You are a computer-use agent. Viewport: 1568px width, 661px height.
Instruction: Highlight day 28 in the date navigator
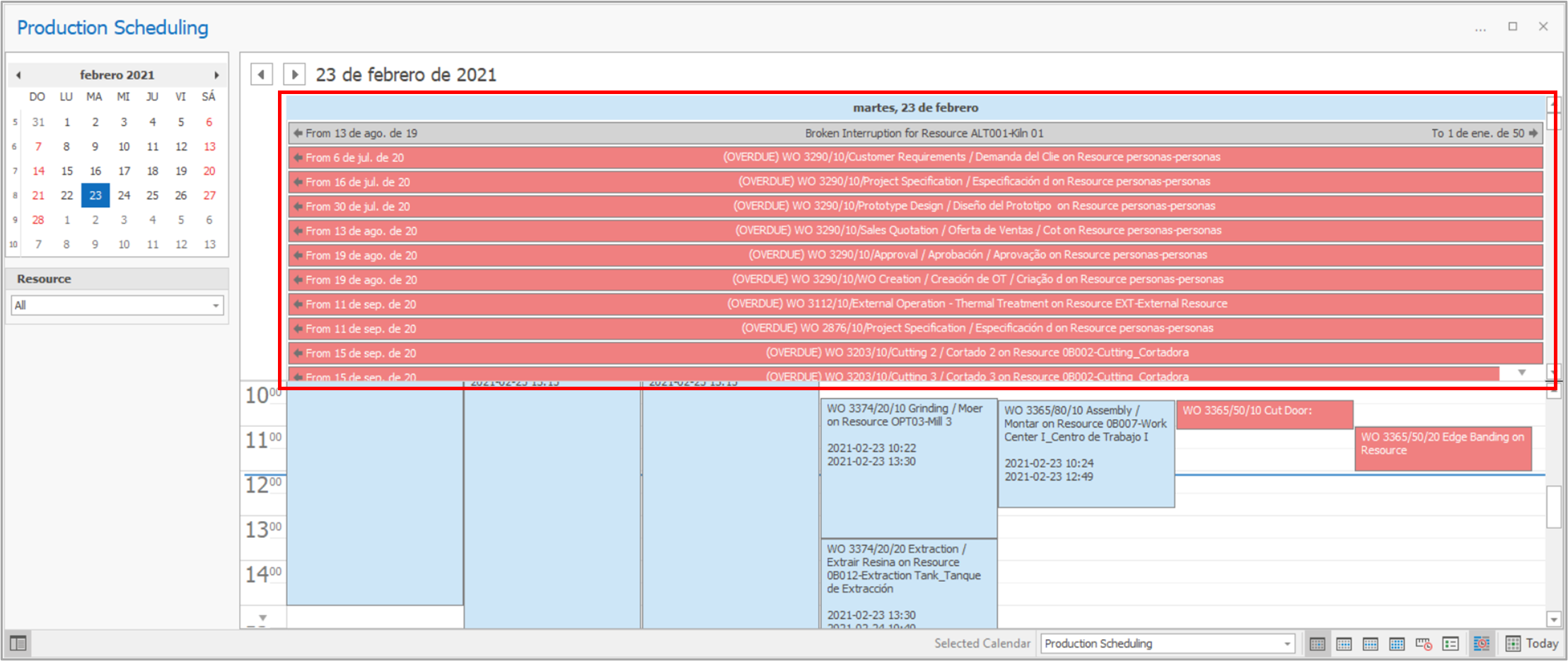coord(37,219)
